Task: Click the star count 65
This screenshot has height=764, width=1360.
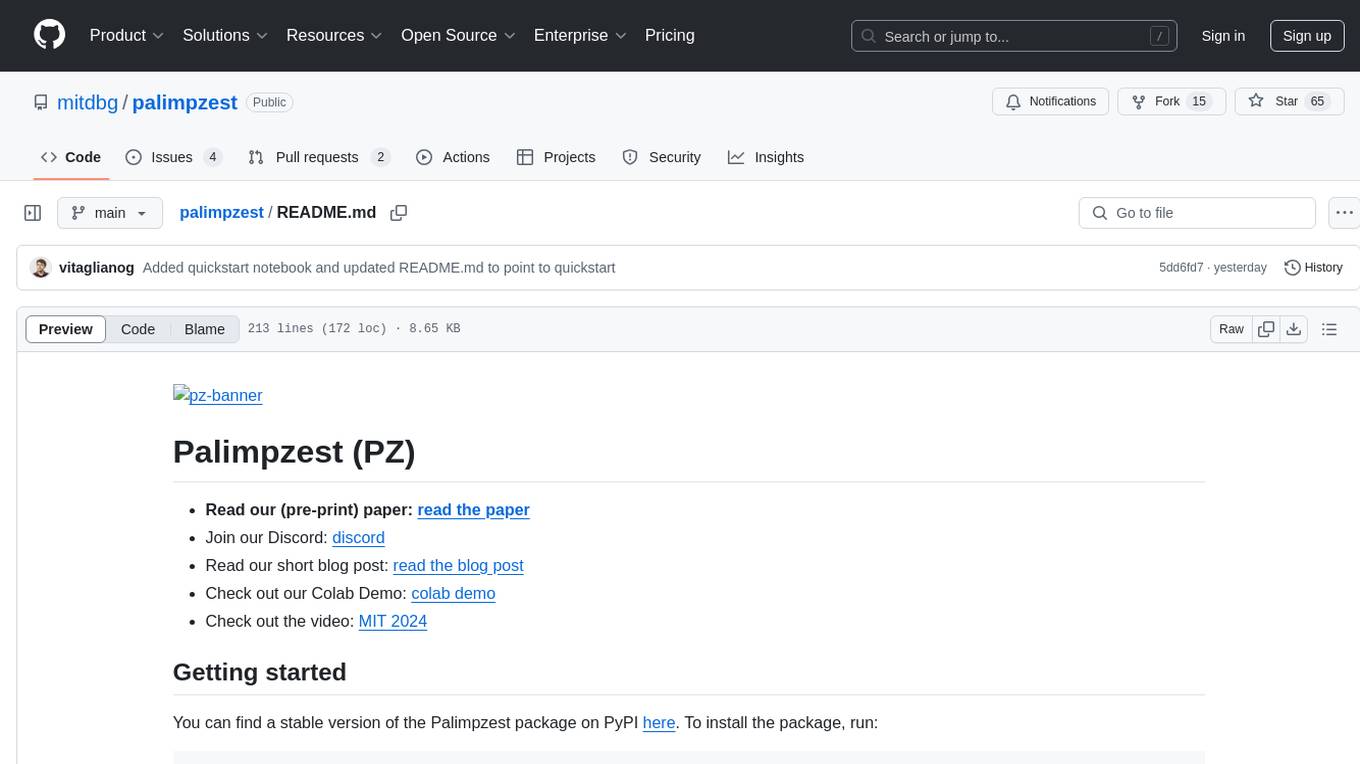Action: click(1317, 101)
